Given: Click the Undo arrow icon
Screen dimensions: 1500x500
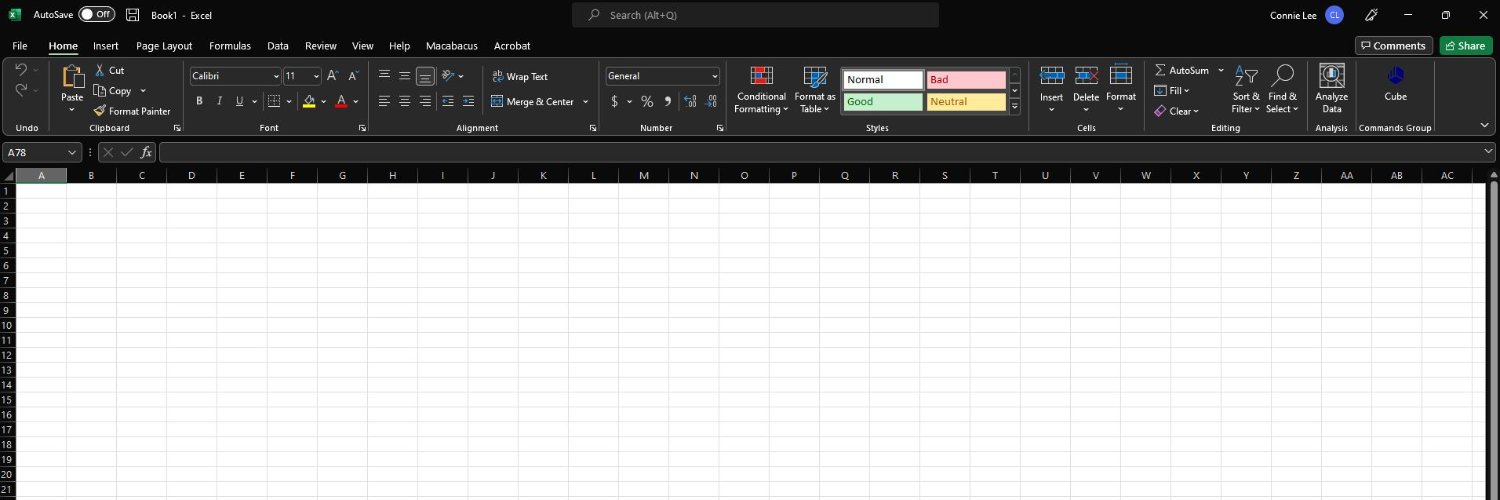Looking at the screenshot, I should 21,70.
